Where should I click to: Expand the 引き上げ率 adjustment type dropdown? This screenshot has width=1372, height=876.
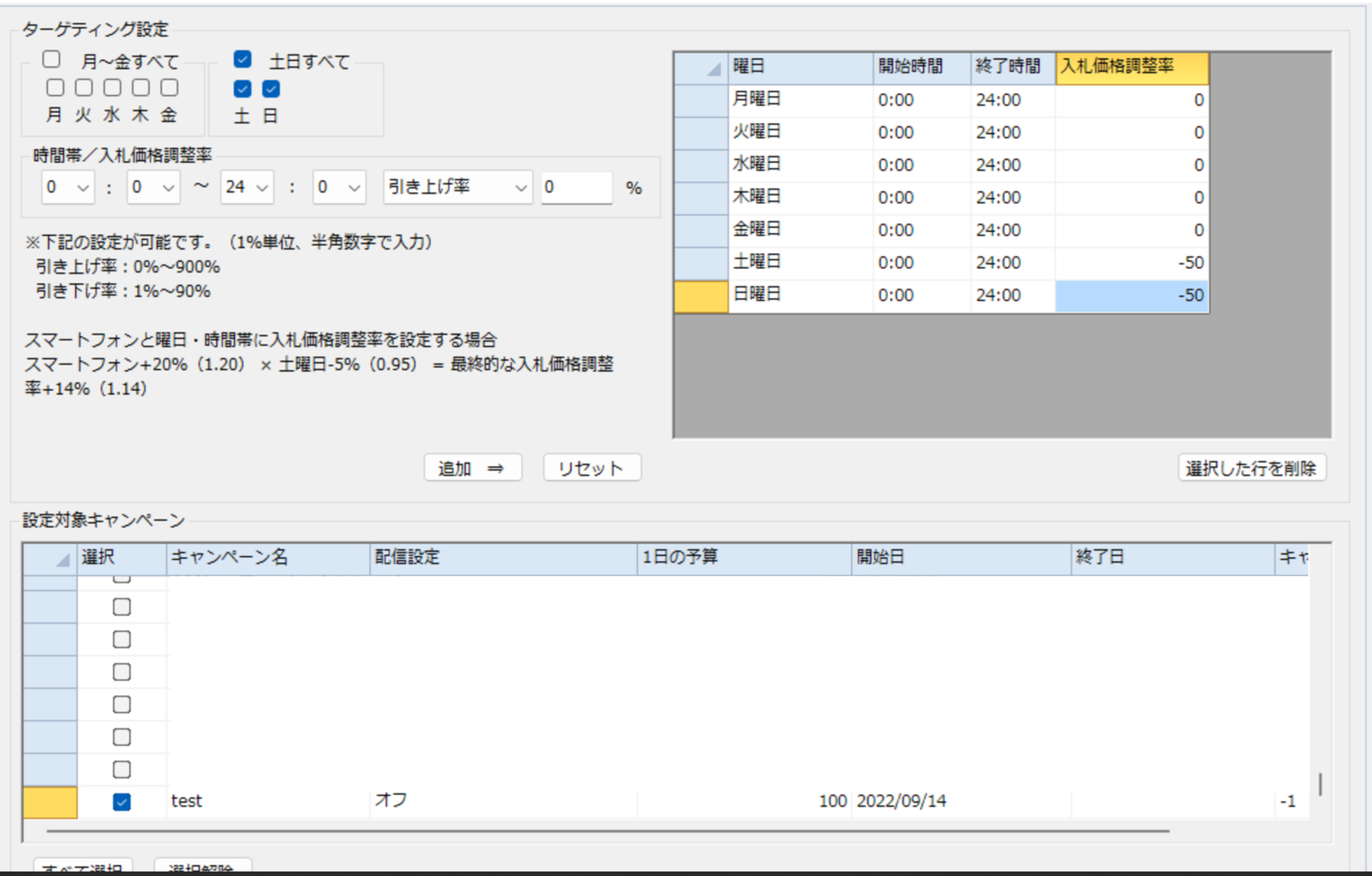[457, 187]
